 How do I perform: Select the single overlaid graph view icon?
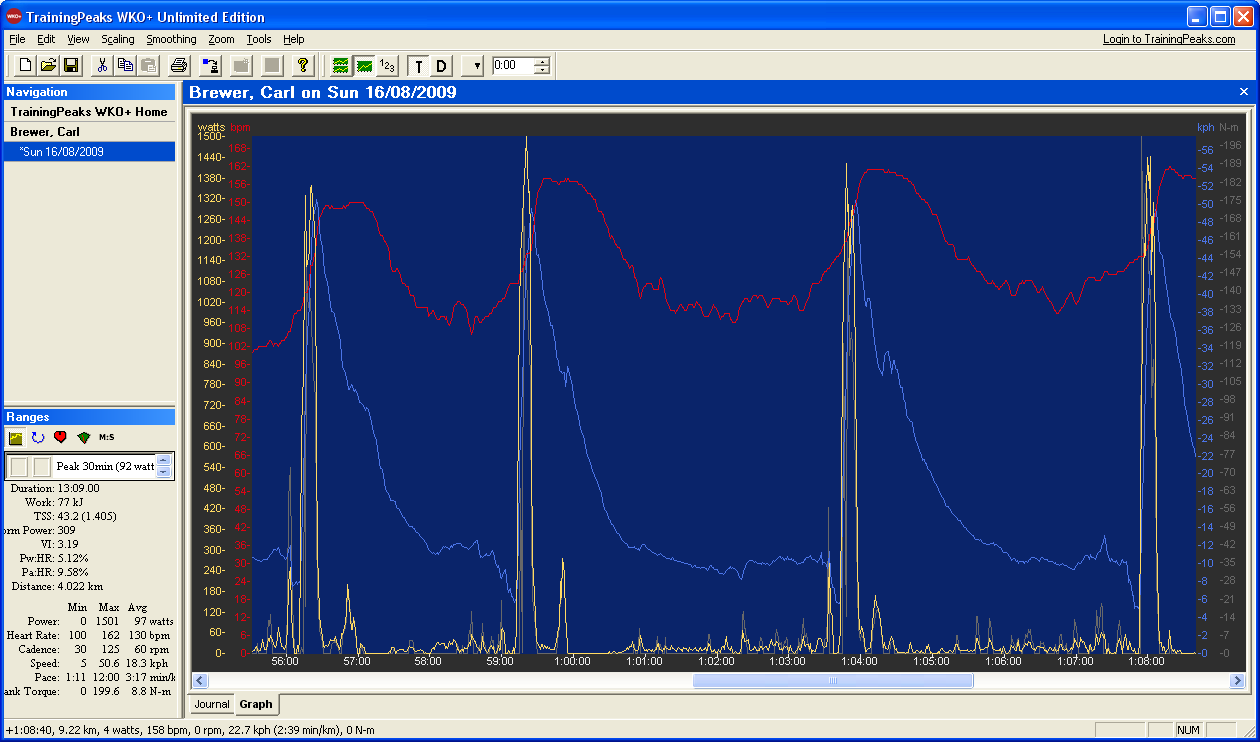[364, 65]
